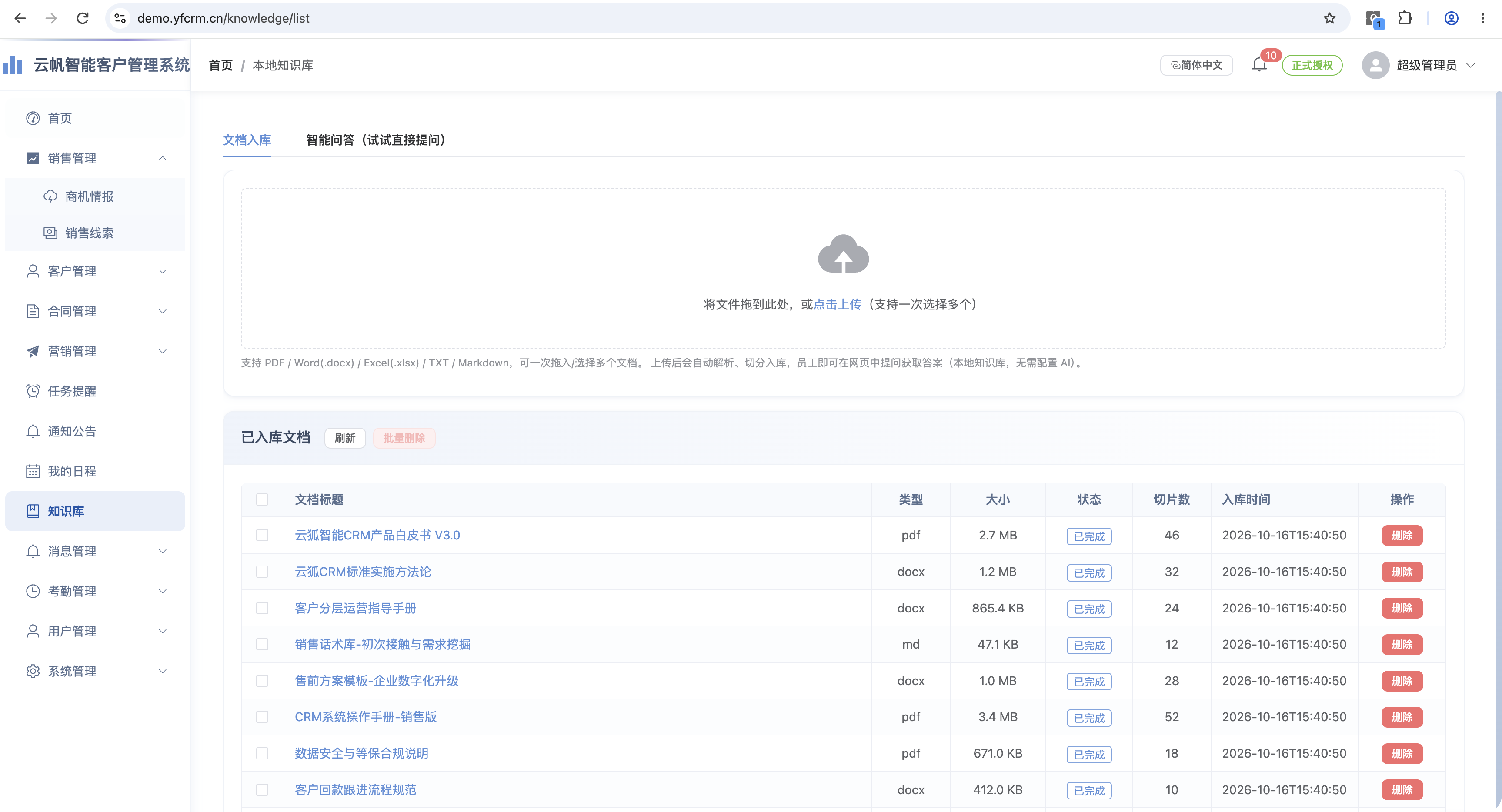Check the box for 云狐智能CRM产品白皮书 V3.0

[x=262, y=535]
